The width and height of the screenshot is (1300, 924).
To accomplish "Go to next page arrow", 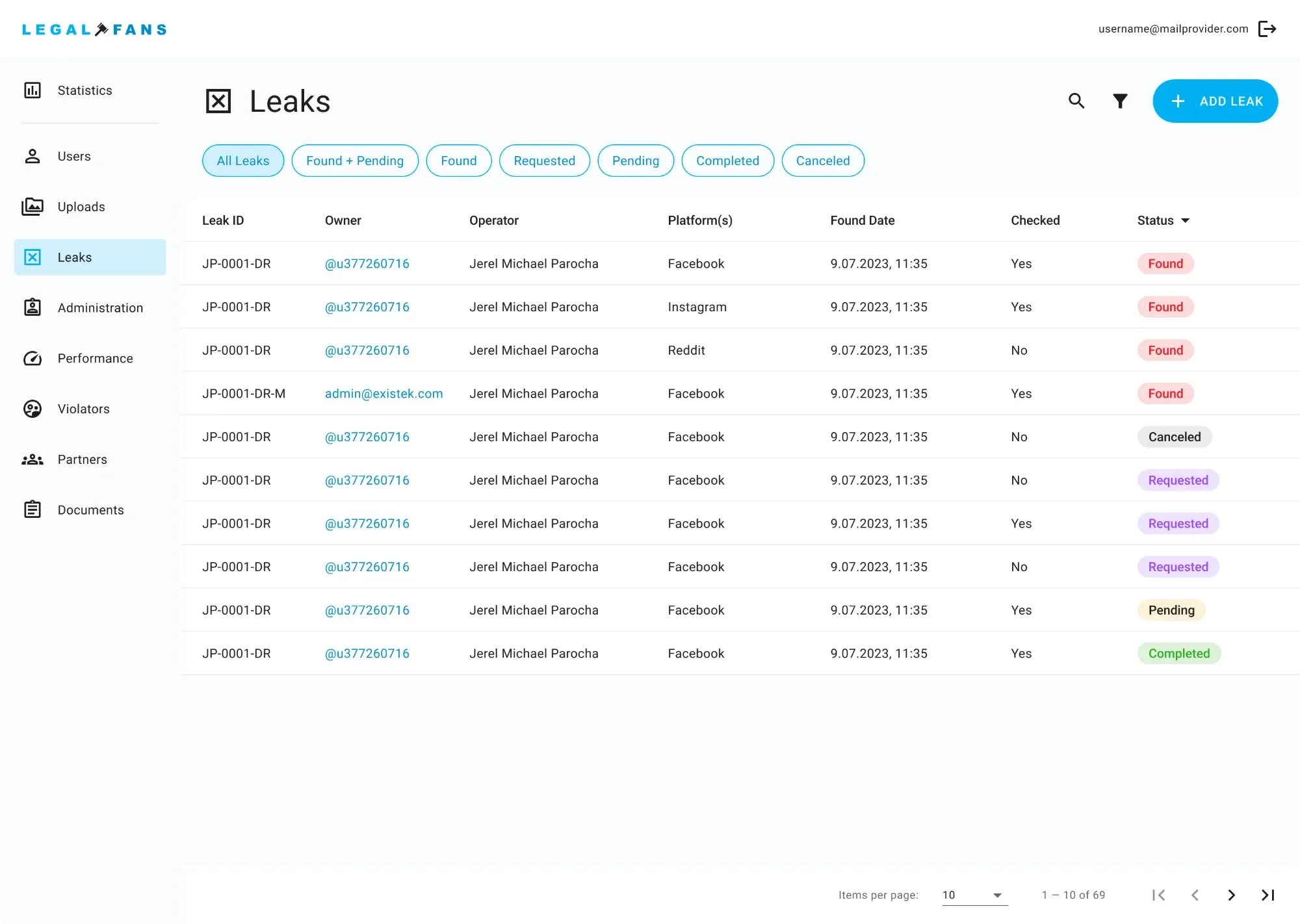I will (1231, 895).
